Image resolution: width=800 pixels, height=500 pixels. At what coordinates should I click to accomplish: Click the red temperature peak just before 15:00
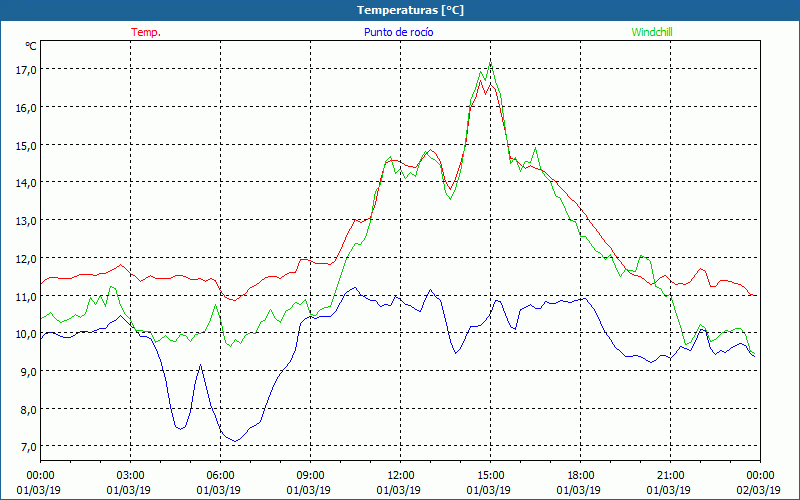tap(480, 81)
